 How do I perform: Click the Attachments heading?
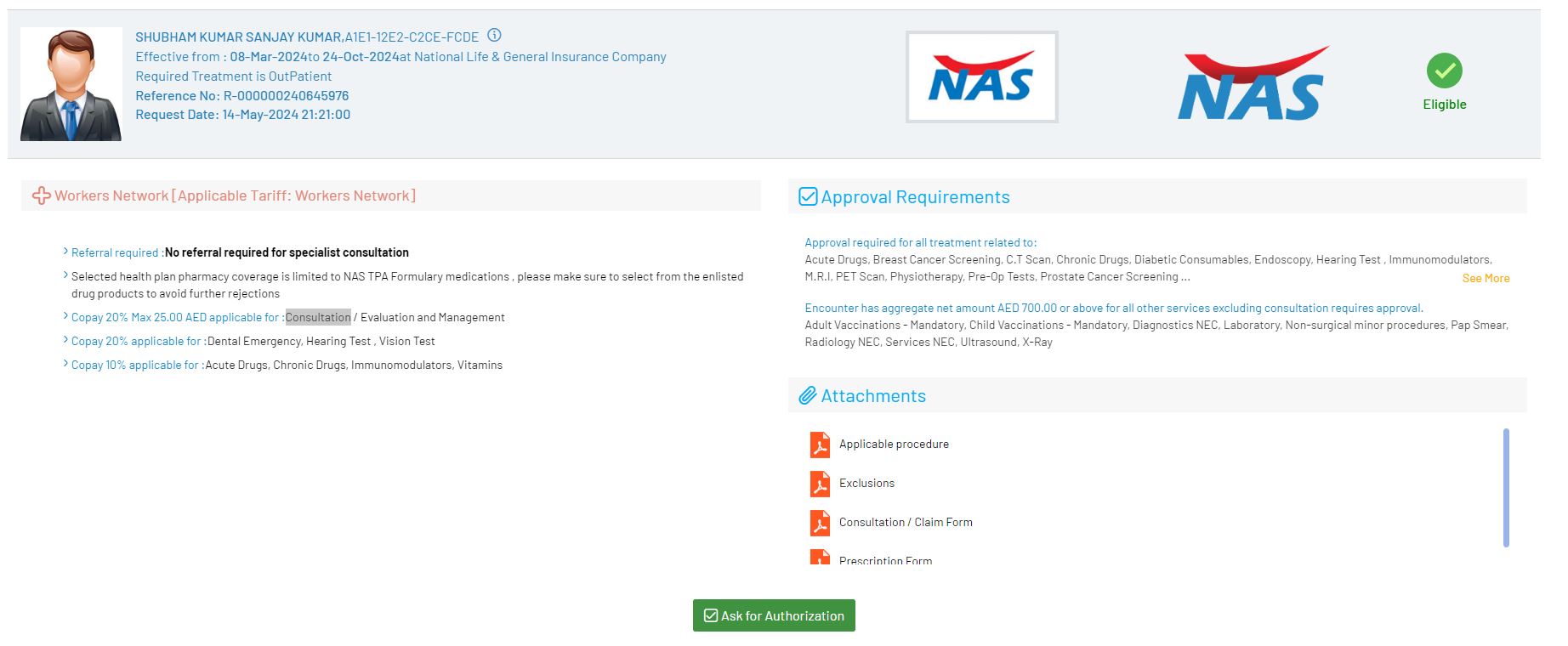[x=873, y=396]
